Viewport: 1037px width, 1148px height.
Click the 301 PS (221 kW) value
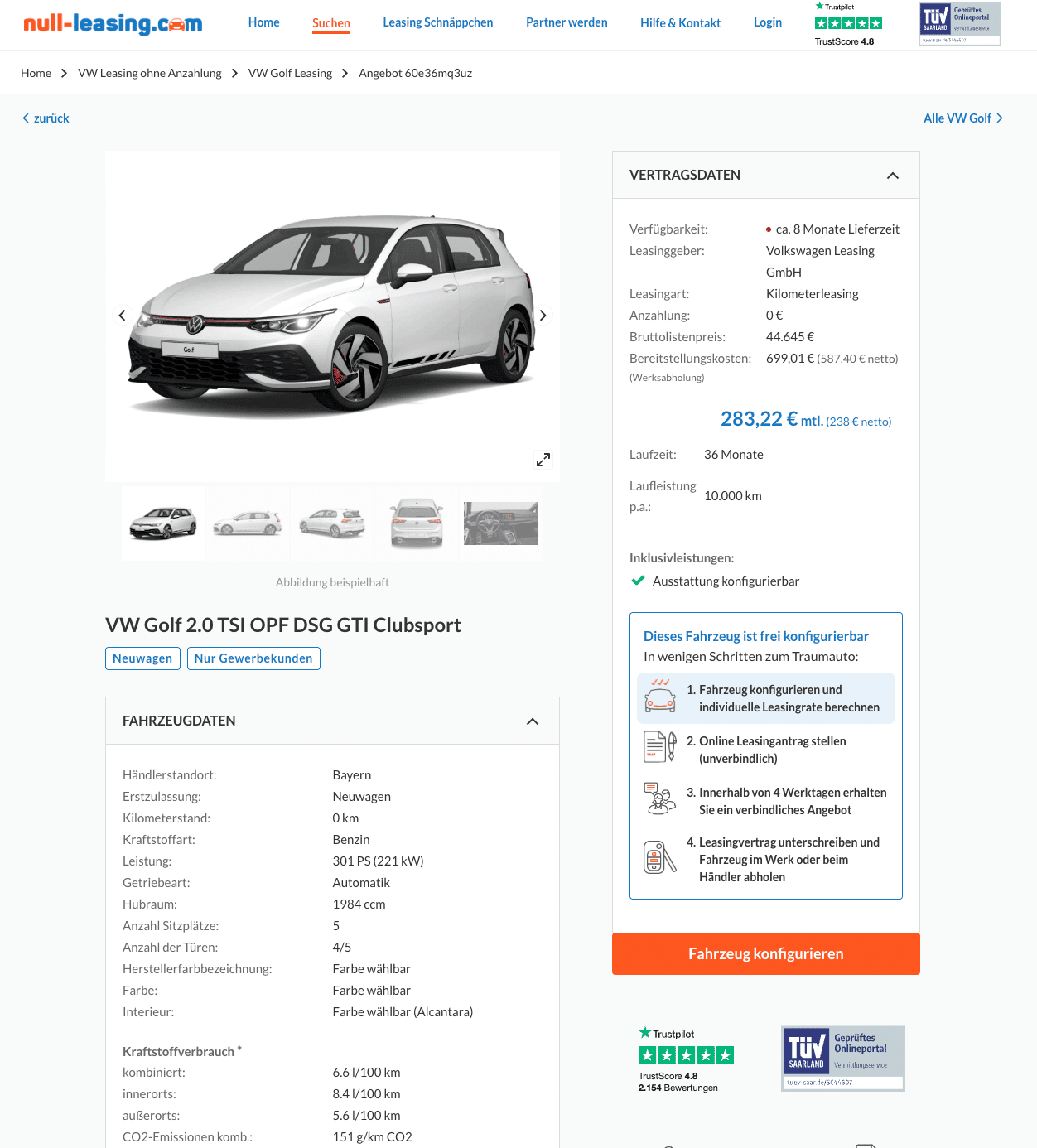(378, 861)
